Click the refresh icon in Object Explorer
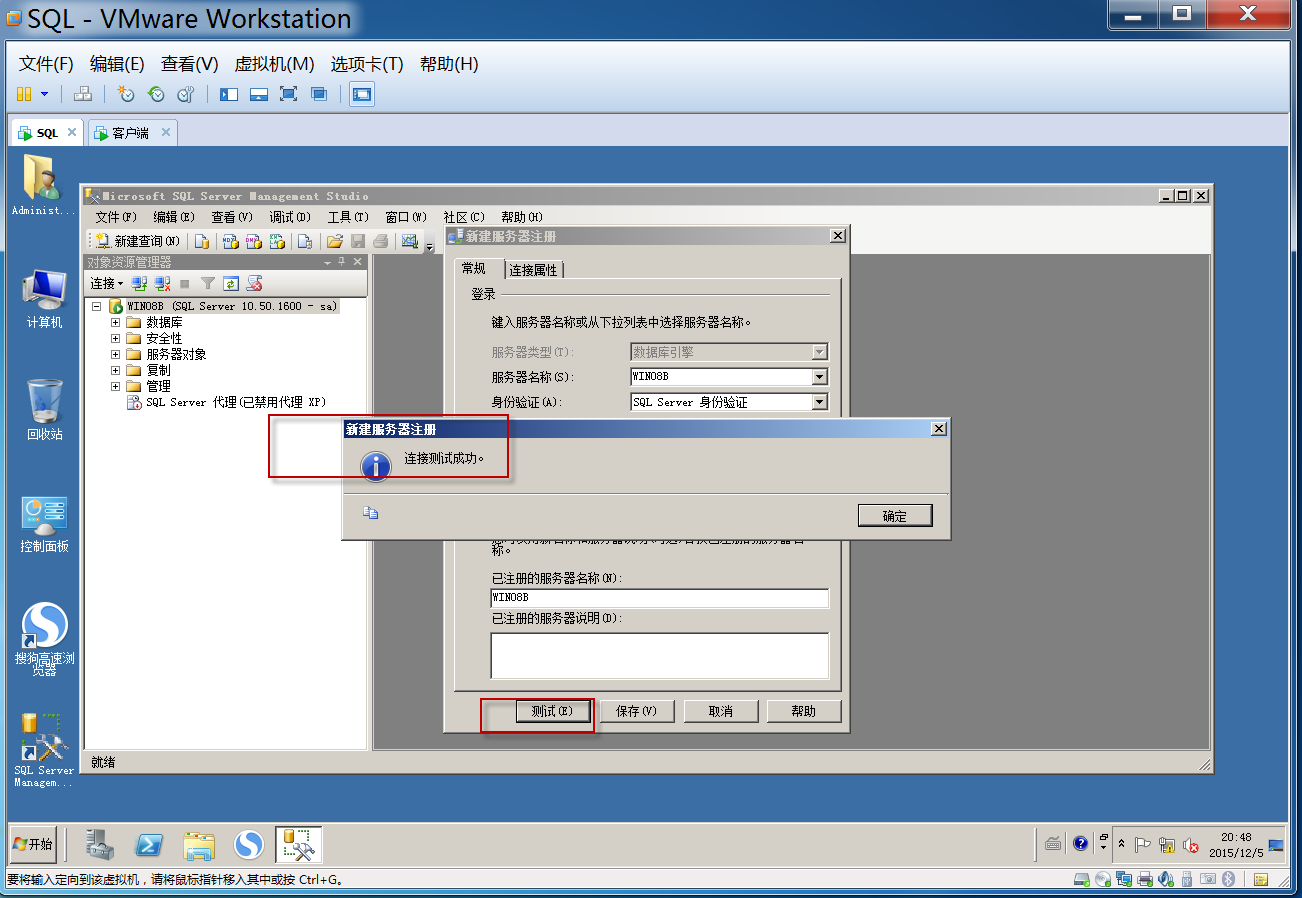The width and height of the screenshot is (1302, 898). (x=231, y=284)
